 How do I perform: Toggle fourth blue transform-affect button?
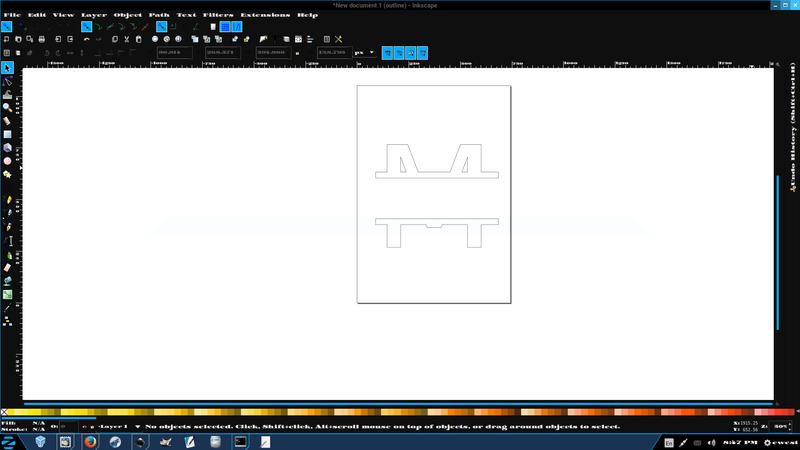(422, 53)
